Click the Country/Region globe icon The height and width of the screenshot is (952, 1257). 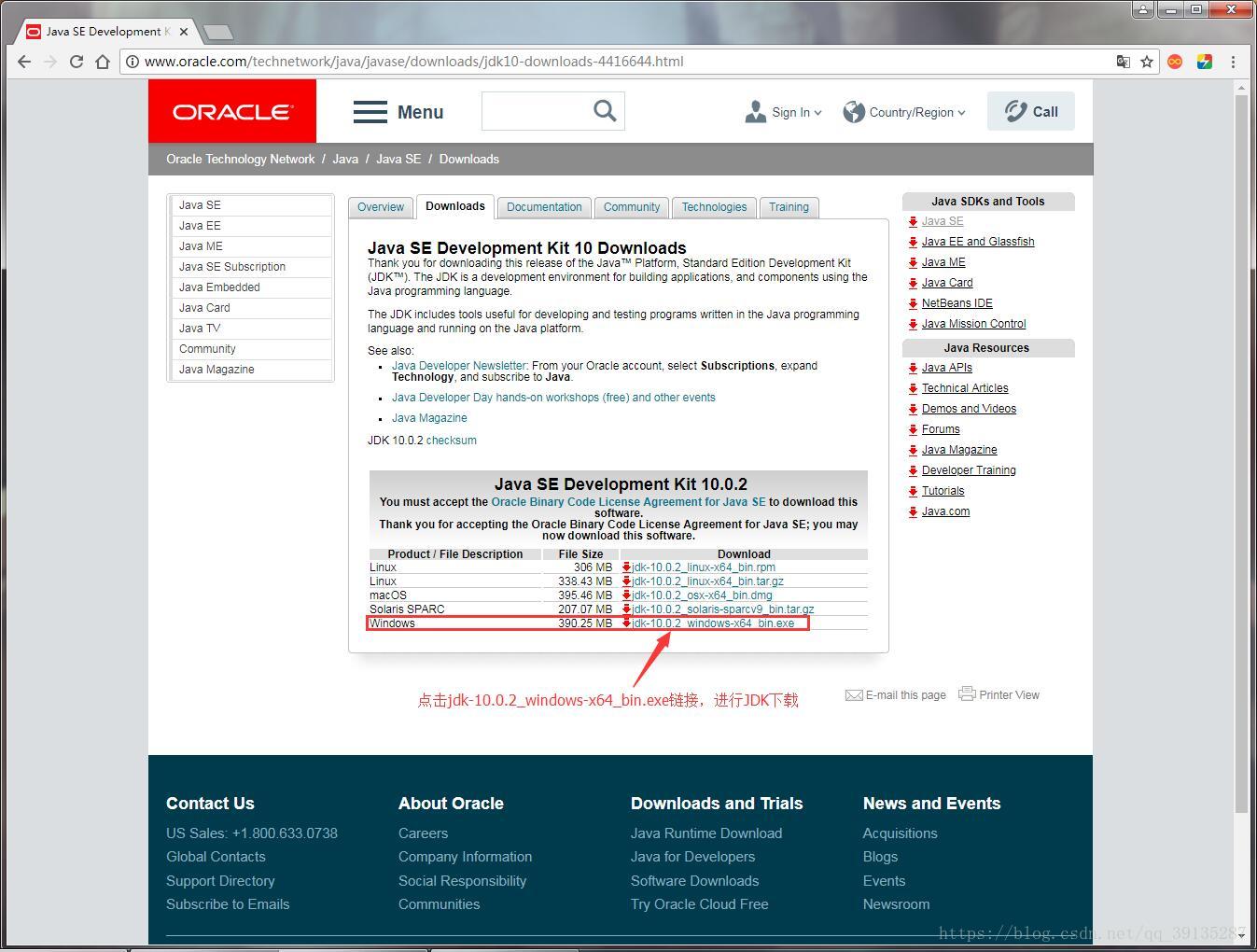853,112
